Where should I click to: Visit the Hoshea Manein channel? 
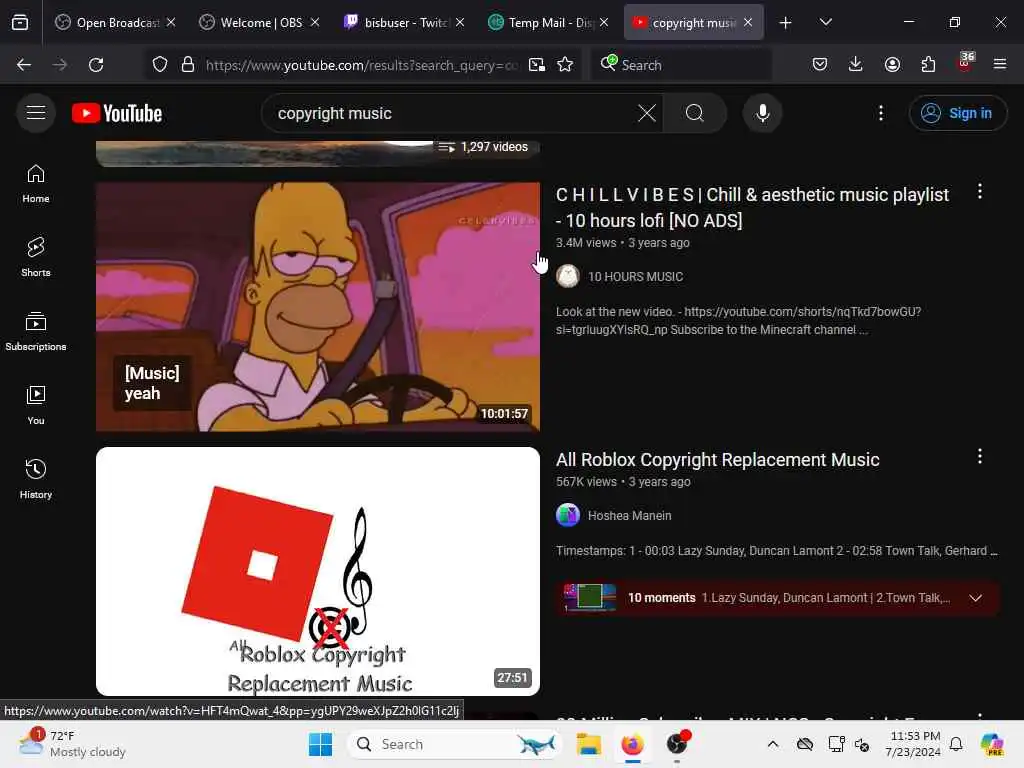coord(629,516)
